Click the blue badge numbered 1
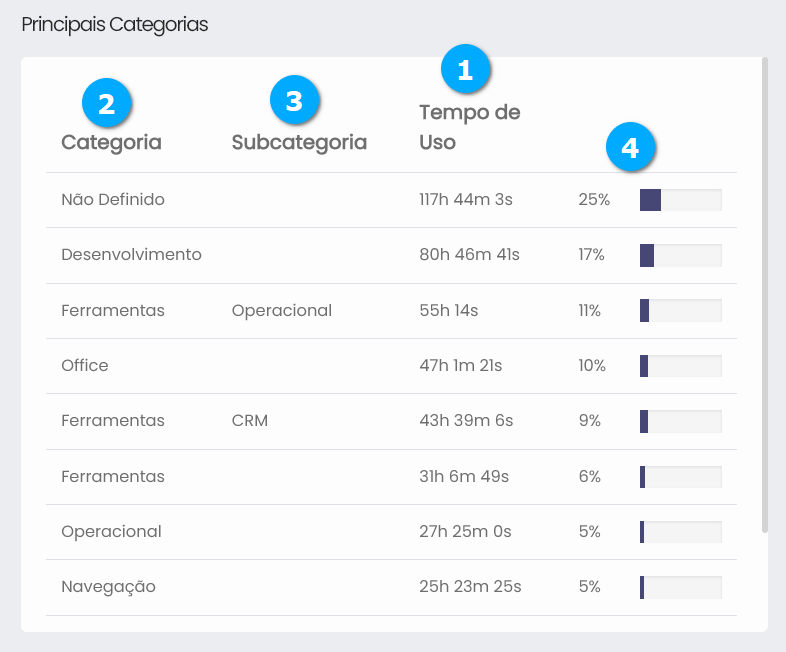The height and width of the screenshot is (652, 786). pyautogui.click(x=464, y=69)
